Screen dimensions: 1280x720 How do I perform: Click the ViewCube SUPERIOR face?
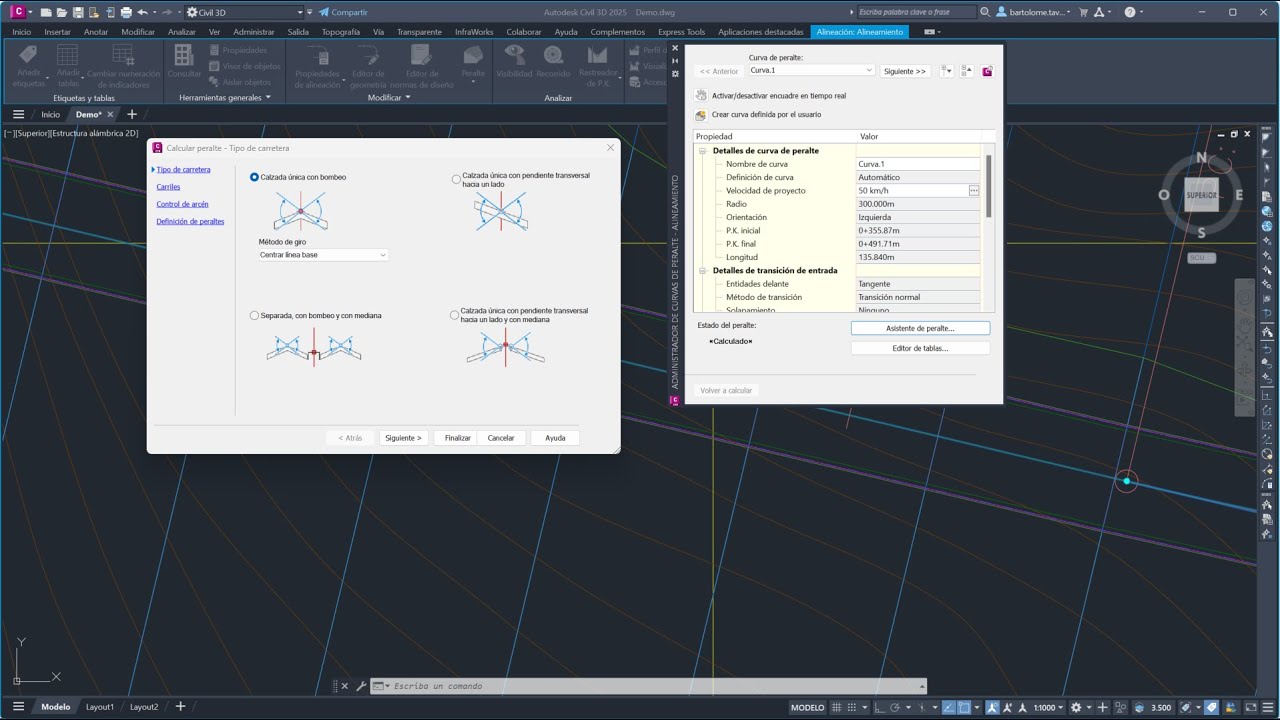click(x=1201, y=195)
